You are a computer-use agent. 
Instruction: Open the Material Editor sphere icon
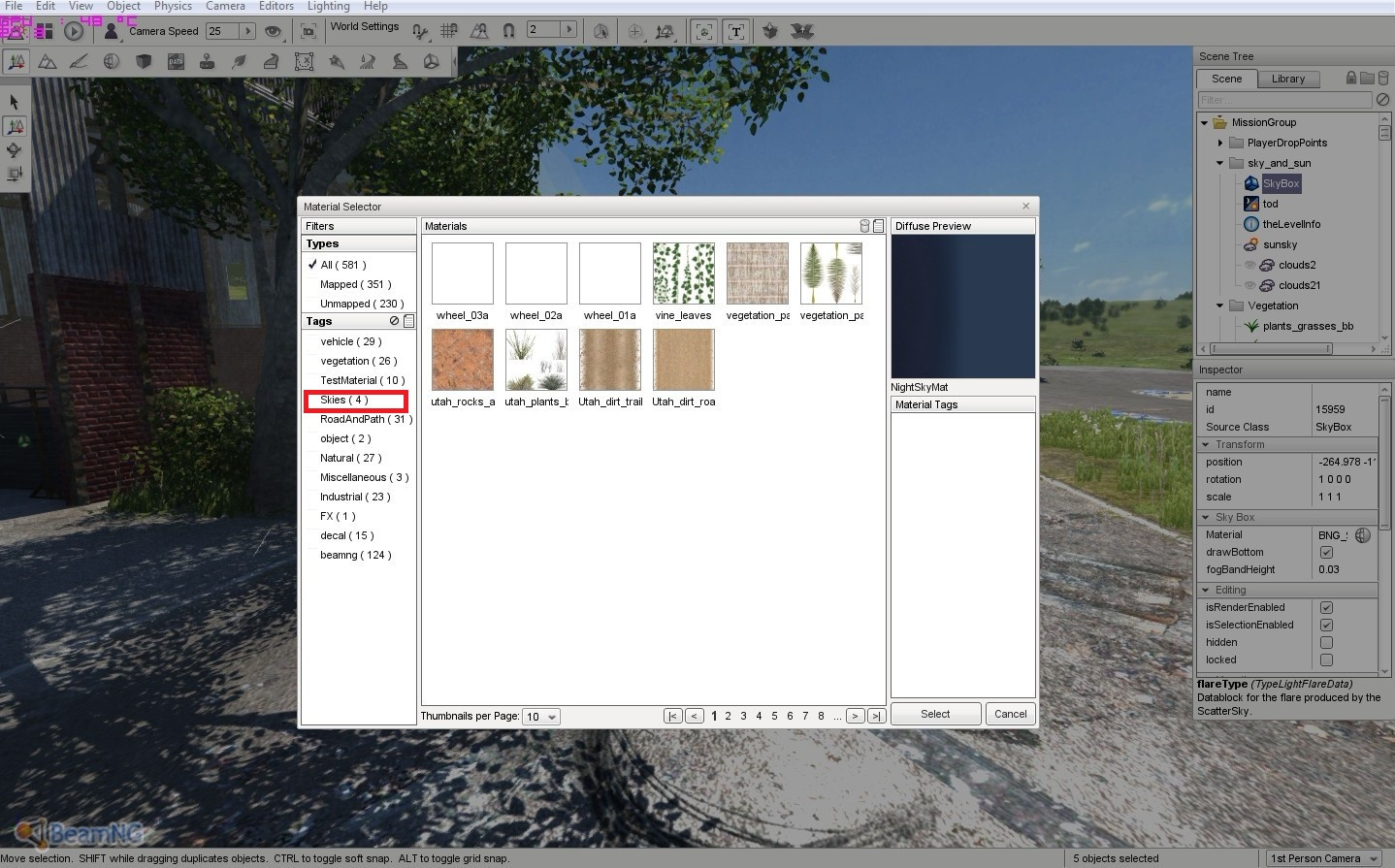[x=112, y=62]
